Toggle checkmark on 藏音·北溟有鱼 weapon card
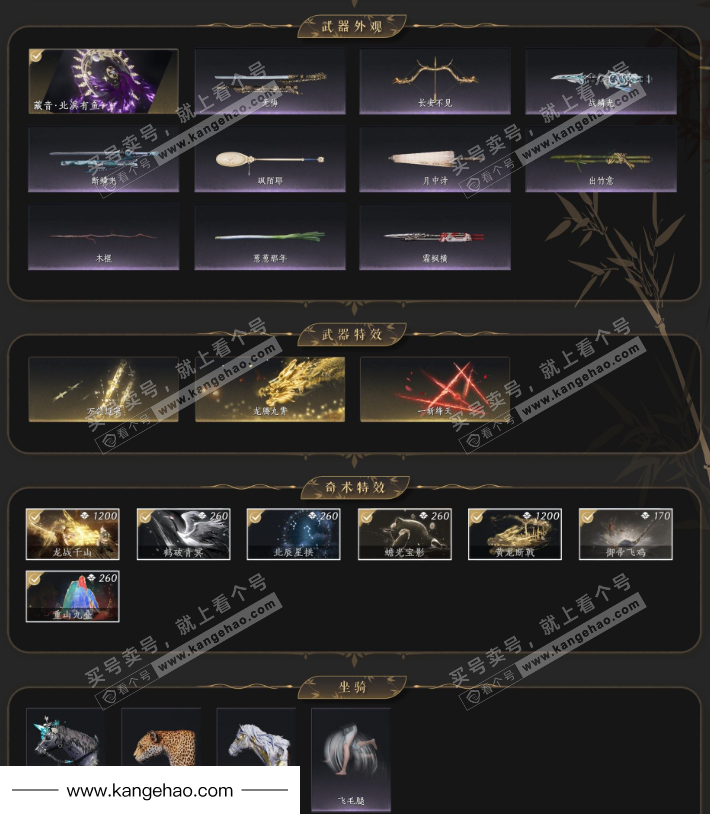 click(36, 56)
